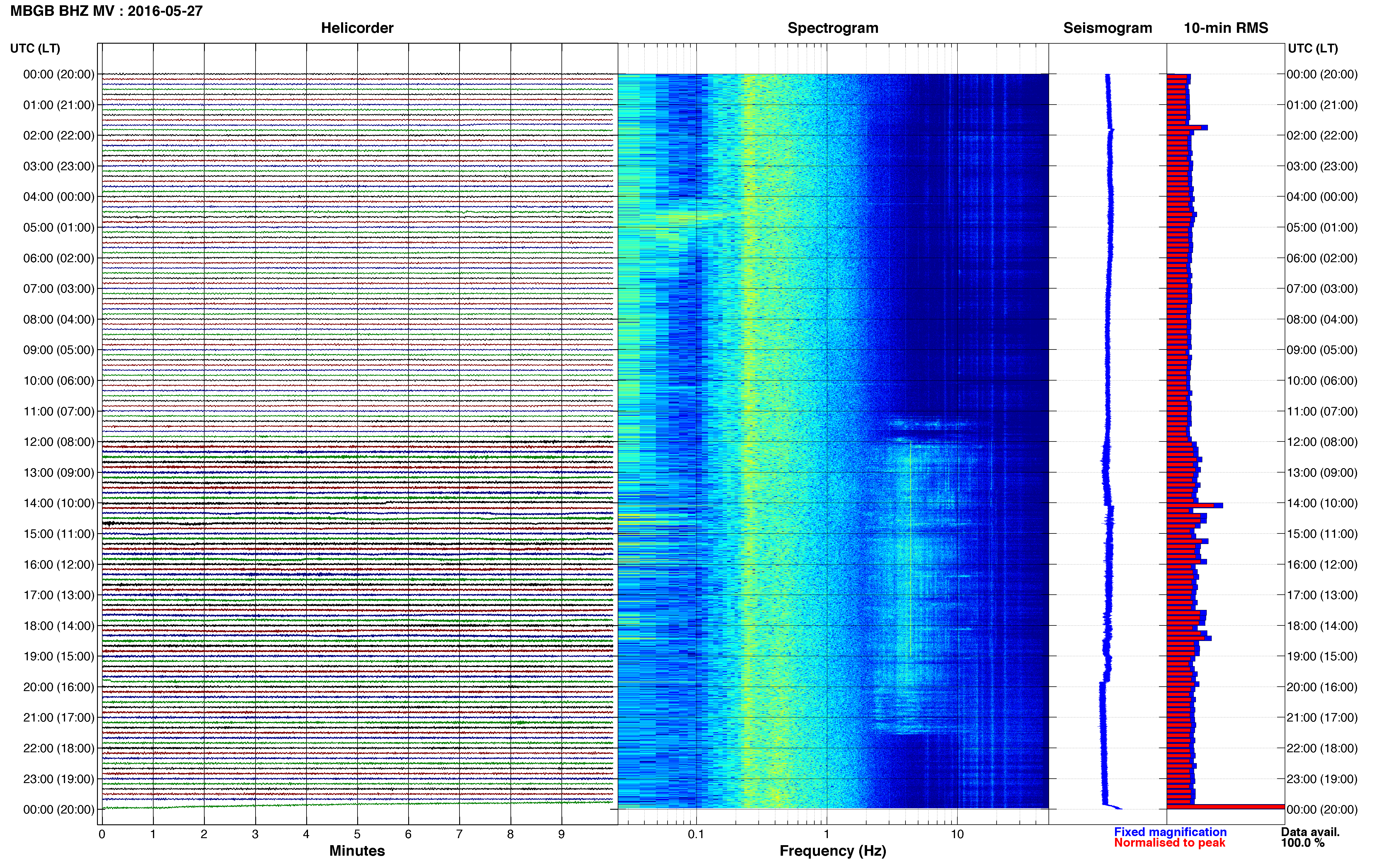
Task: Click the 'Data avail.' label
Action: coord(1310,832)
